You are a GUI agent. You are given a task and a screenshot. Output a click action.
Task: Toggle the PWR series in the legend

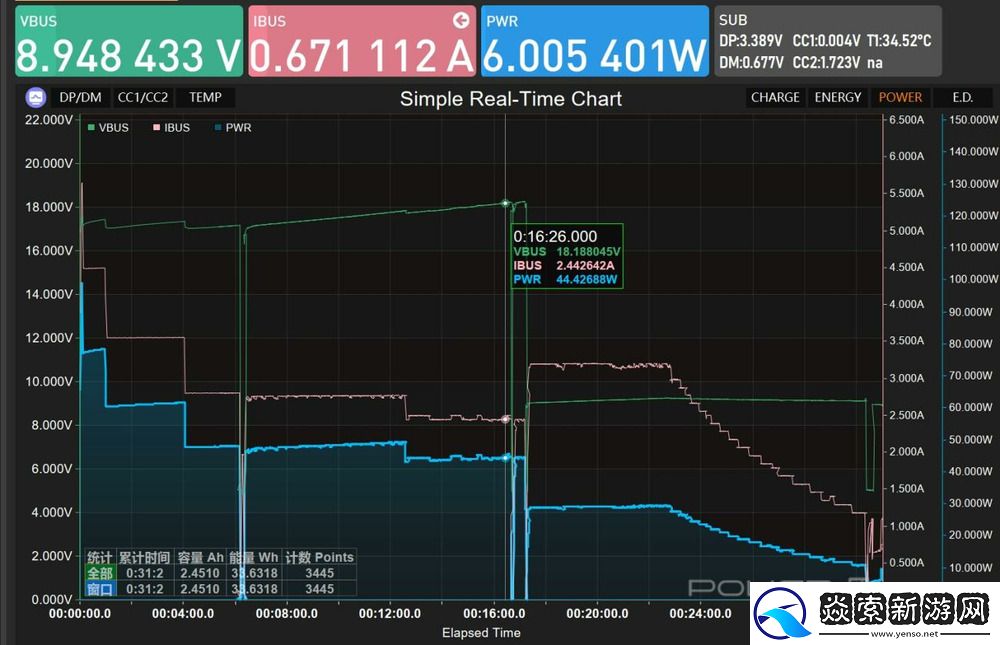(x=232, y=128)
